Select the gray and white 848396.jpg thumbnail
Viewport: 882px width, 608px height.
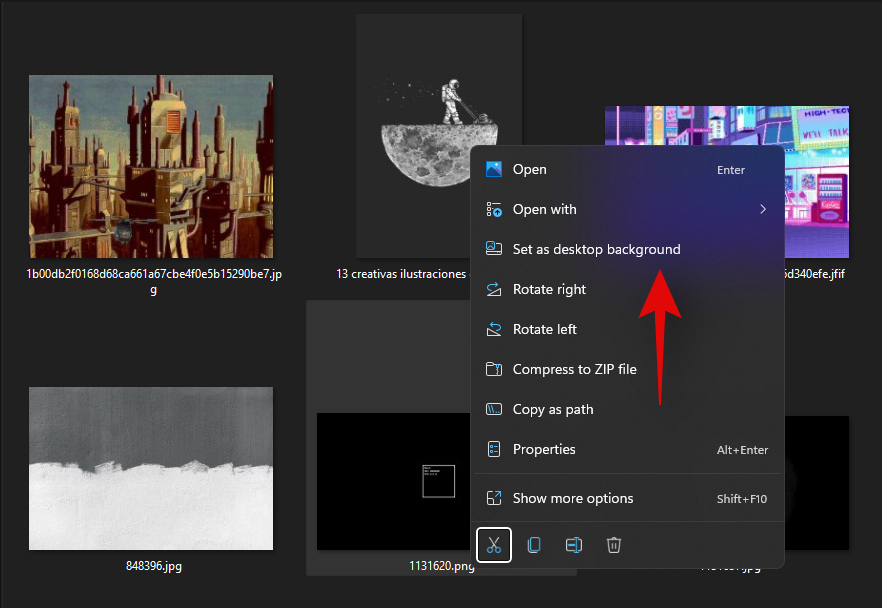tap(151, 468)
